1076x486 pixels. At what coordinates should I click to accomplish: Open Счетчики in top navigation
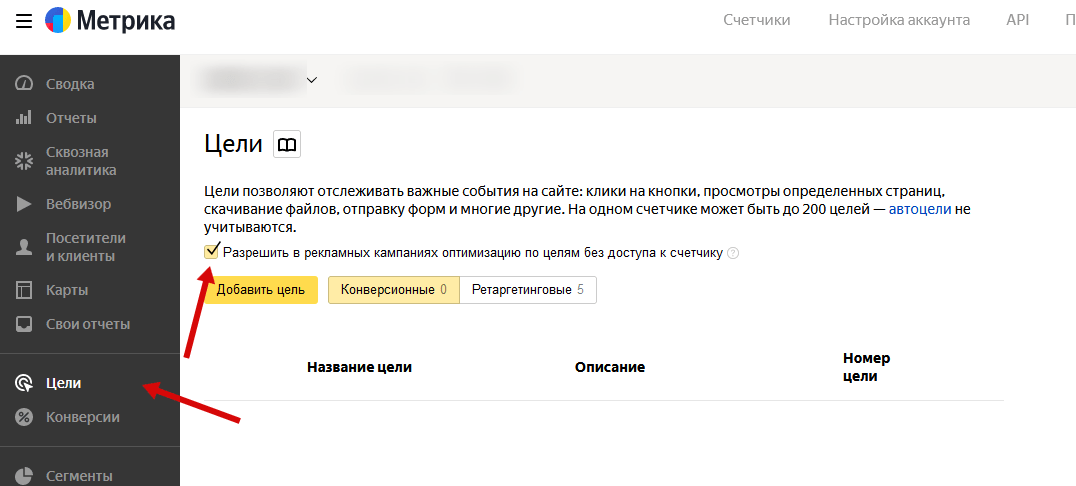[x=756, y=20]
